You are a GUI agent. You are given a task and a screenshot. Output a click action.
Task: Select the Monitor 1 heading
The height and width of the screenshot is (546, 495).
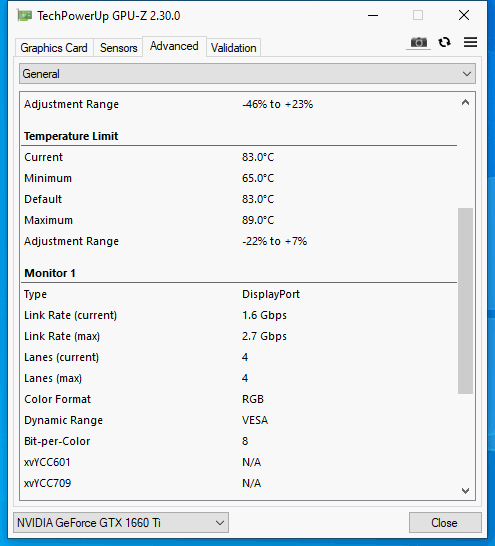(50, 273)
